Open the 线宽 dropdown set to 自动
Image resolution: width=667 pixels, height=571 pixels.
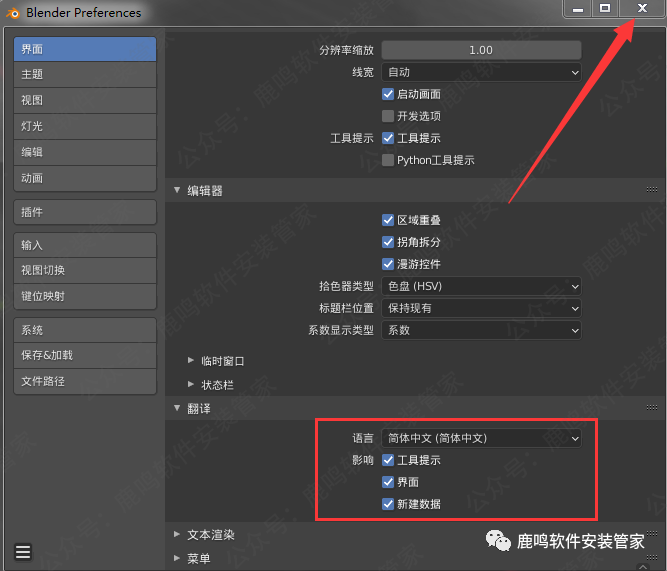[481, 72]
